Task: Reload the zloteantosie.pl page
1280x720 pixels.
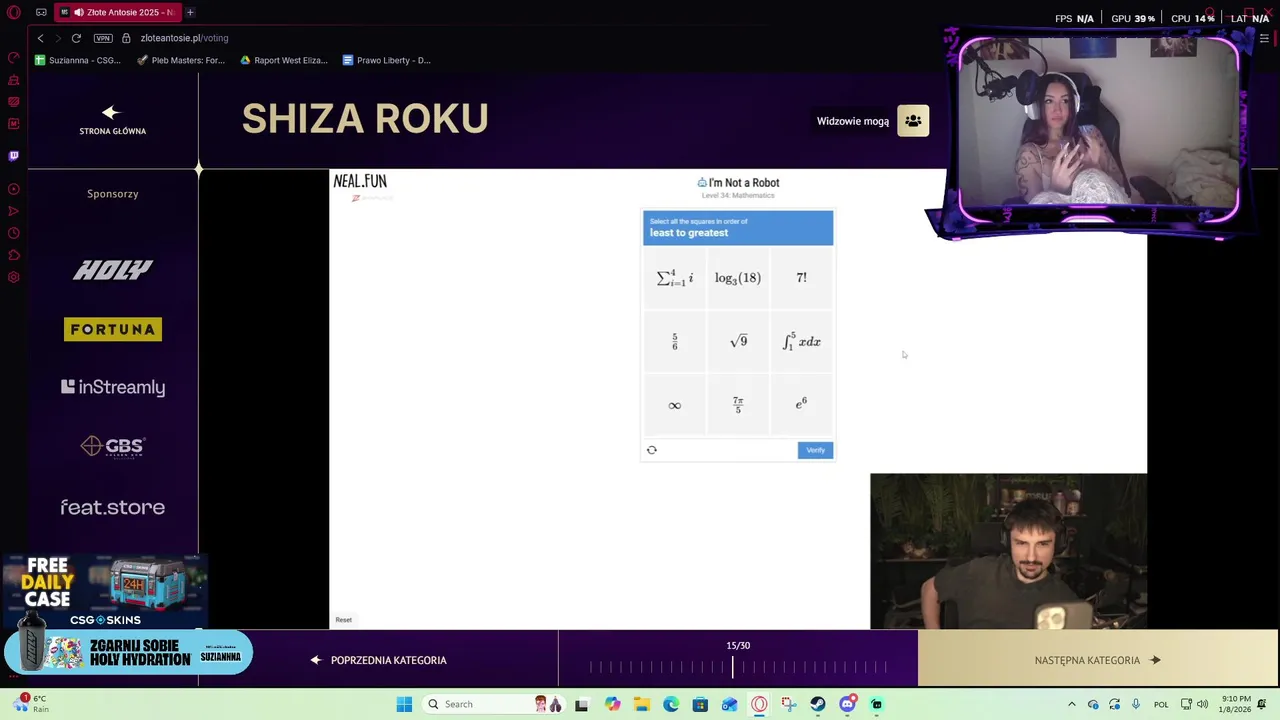Action: (76, 38)
